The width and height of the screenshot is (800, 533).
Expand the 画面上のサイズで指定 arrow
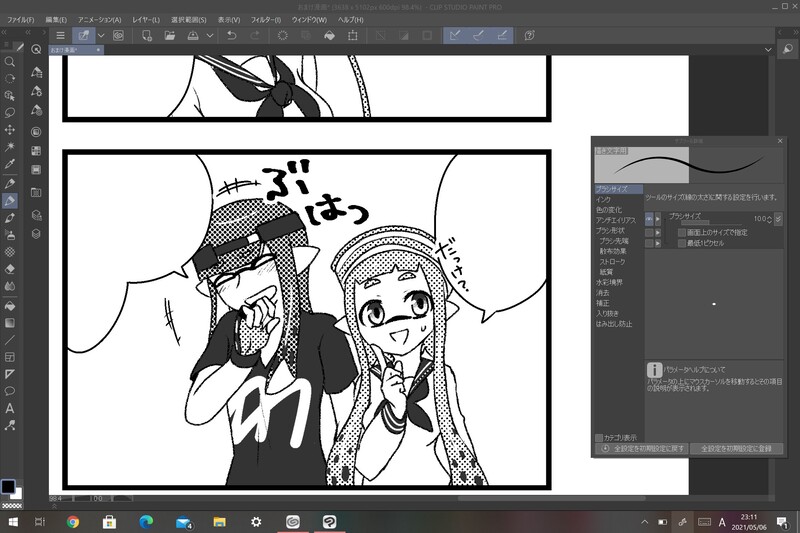[658, 233]
